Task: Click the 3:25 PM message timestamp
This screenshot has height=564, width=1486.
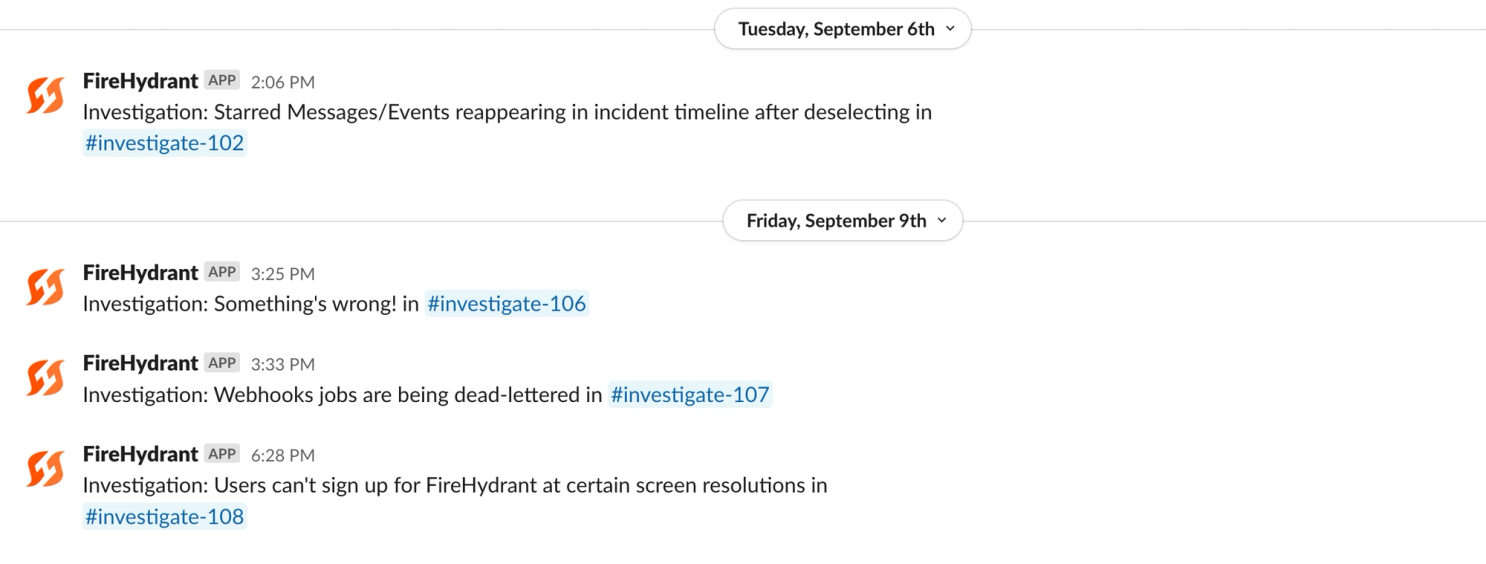Action: click(x=283, y=273)
